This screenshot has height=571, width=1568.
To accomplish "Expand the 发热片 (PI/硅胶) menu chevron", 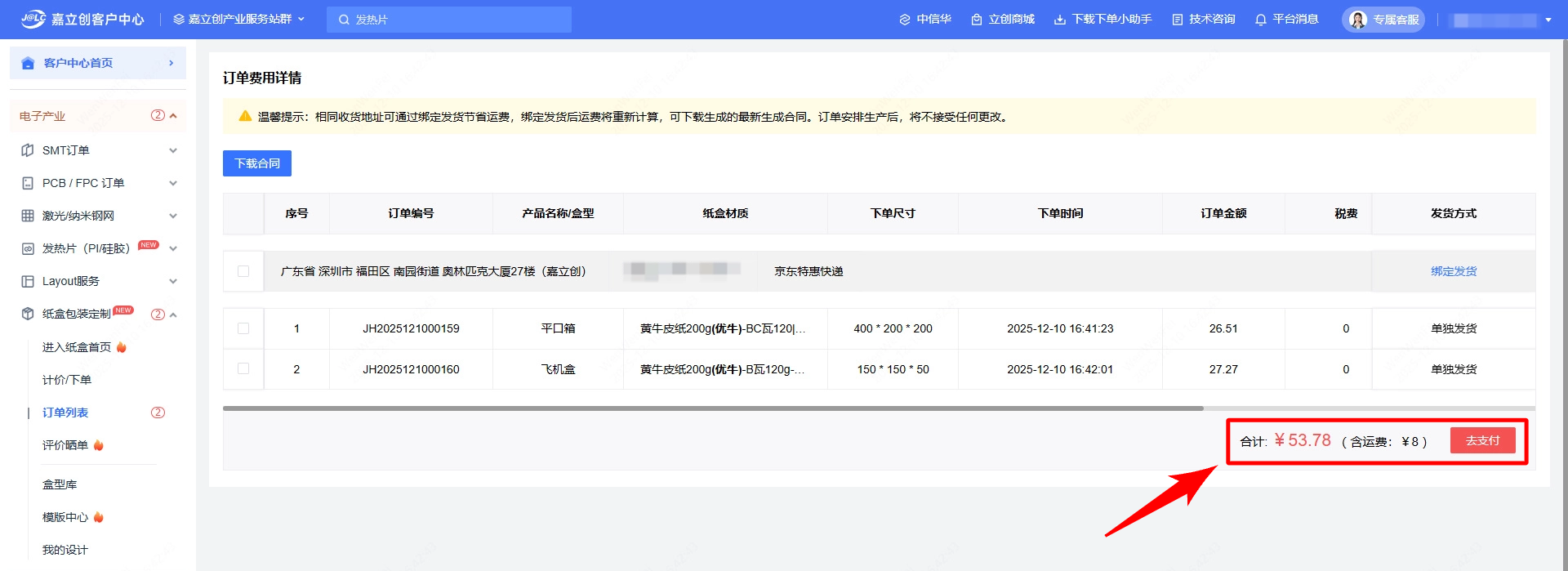I will 173,248.
